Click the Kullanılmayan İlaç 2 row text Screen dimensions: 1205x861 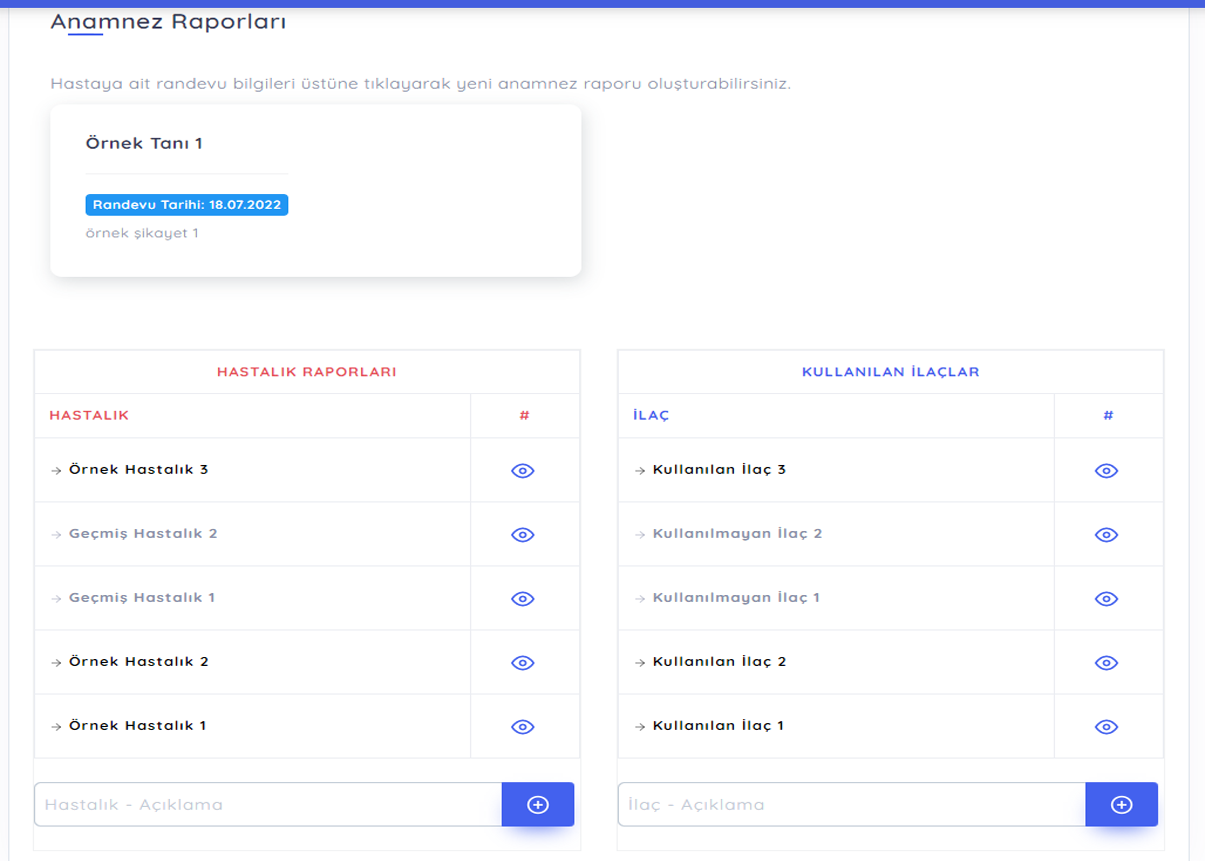point(737,534)
